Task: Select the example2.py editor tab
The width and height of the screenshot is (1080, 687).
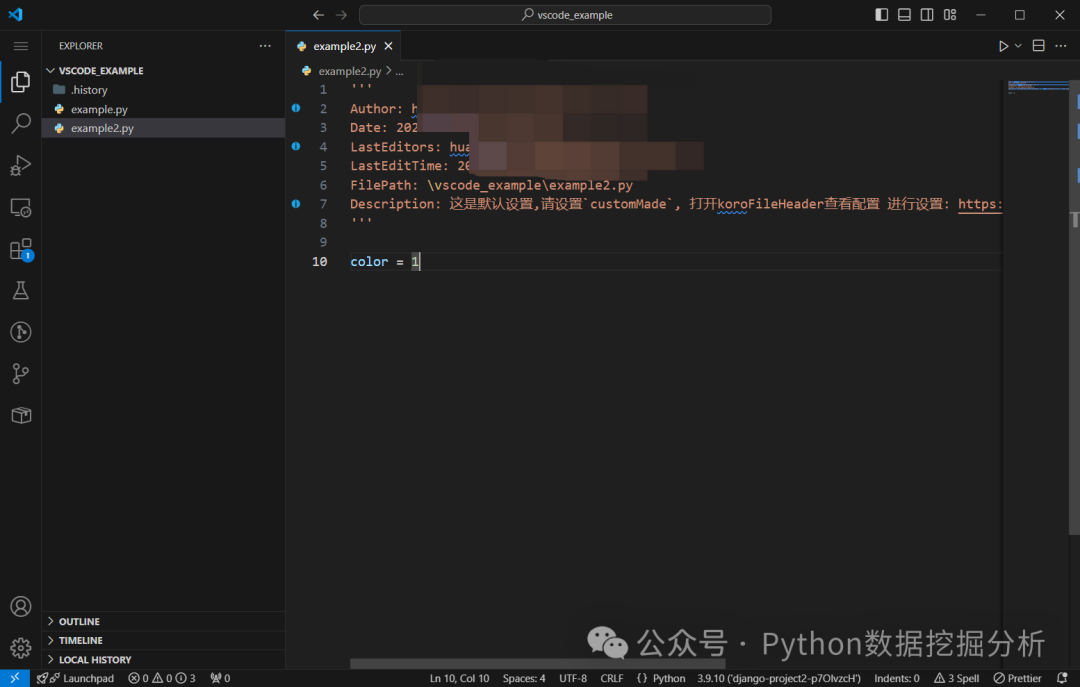Action: coord(343,46)
